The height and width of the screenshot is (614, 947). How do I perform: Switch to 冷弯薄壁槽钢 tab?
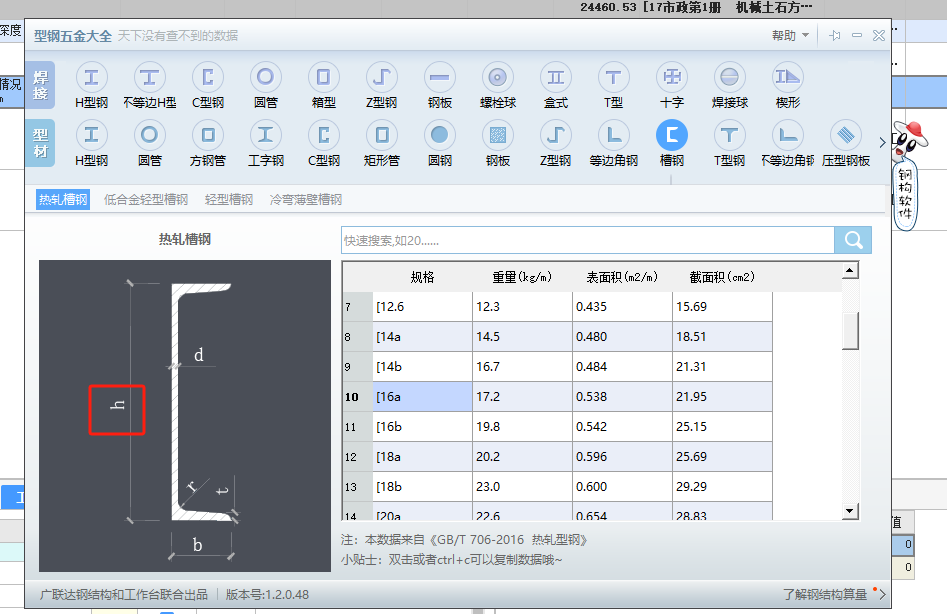click(306, 199)
